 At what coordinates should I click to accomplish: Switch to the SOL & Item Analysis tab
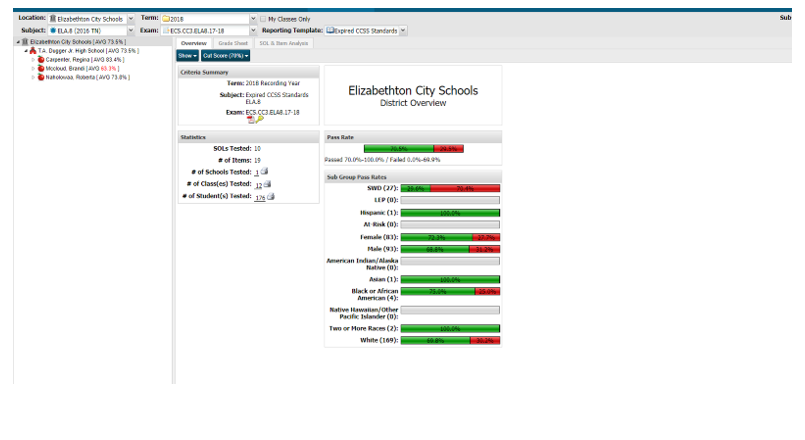coord(283,43)
